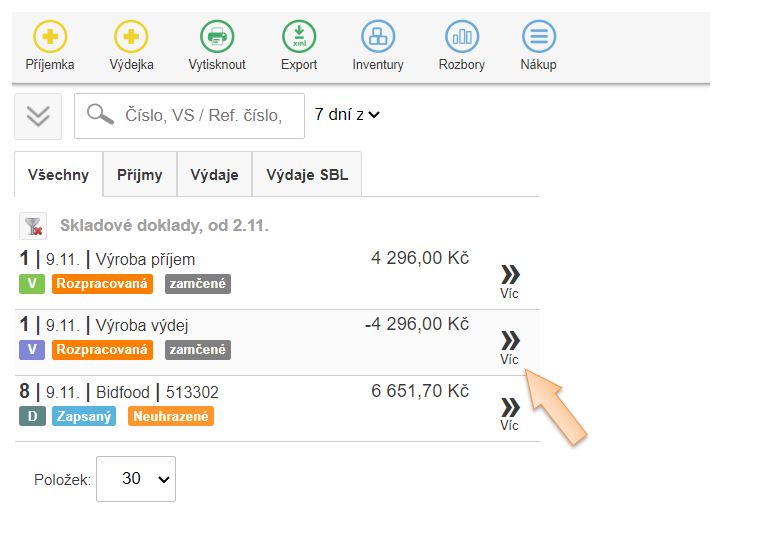Screen dimensions: 774x542
Task: Open the 7 dní period dropdown
Action: coord(347,115)
